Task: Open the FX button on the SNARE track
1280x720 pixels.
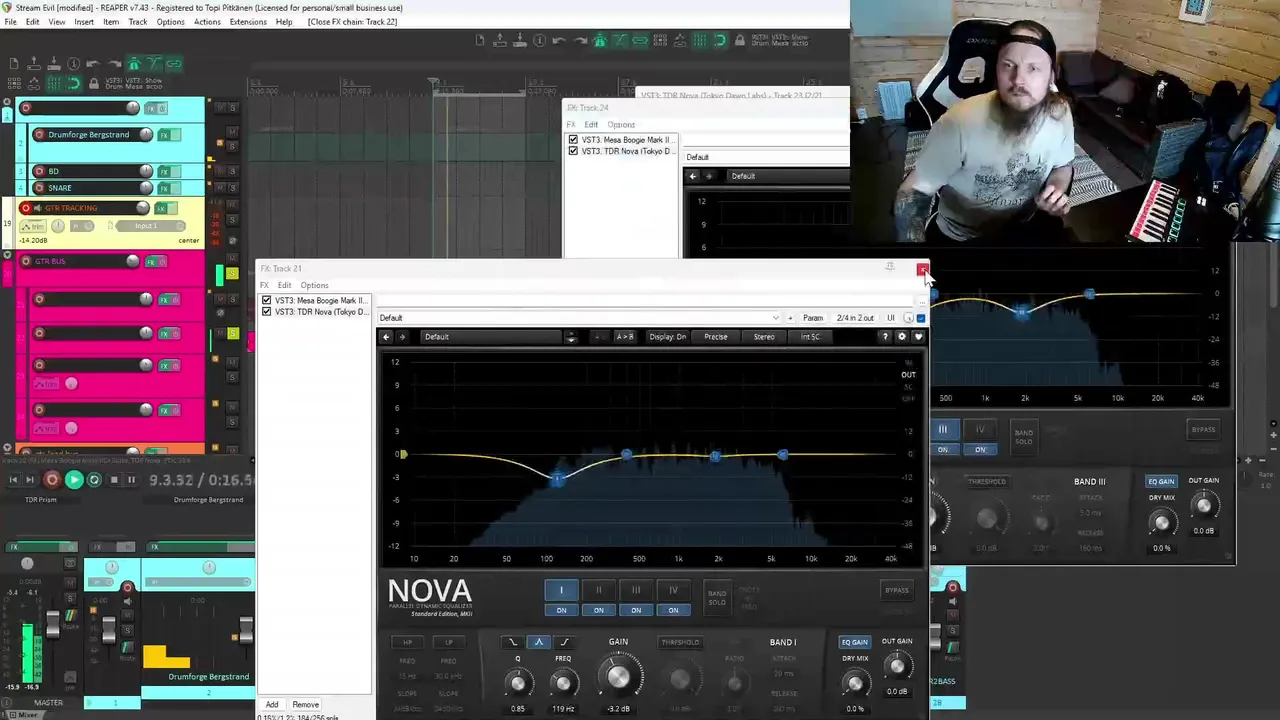Action: point(164,187)
